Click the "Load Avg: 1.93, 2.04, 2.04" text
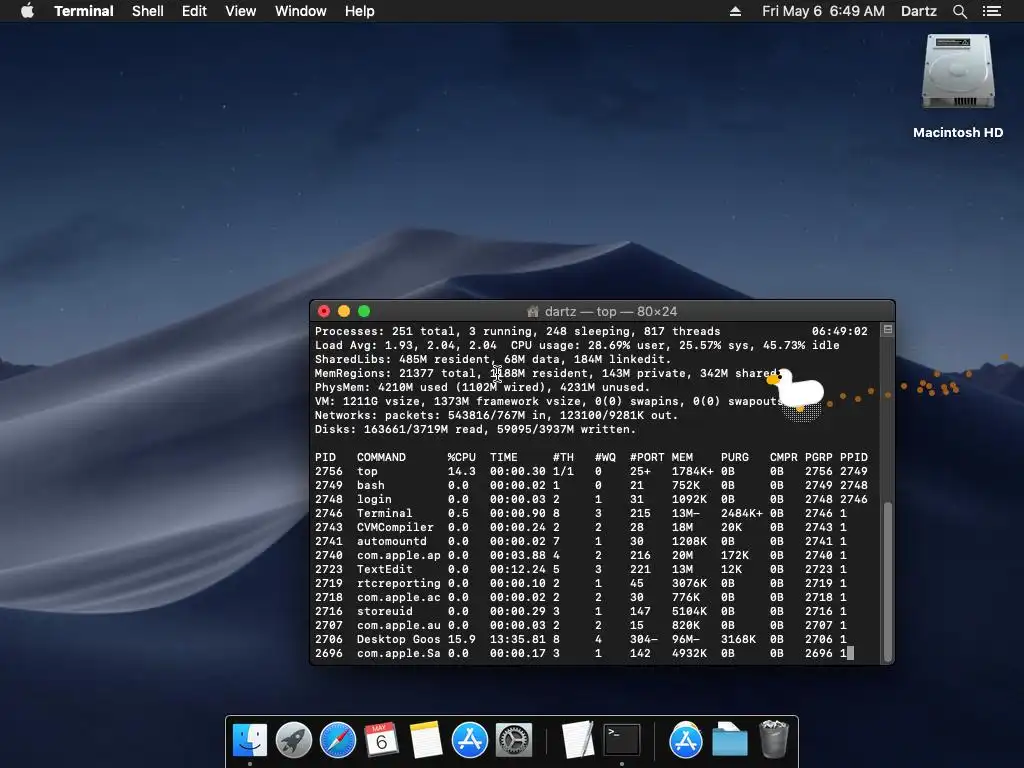 tap(406, 345)
